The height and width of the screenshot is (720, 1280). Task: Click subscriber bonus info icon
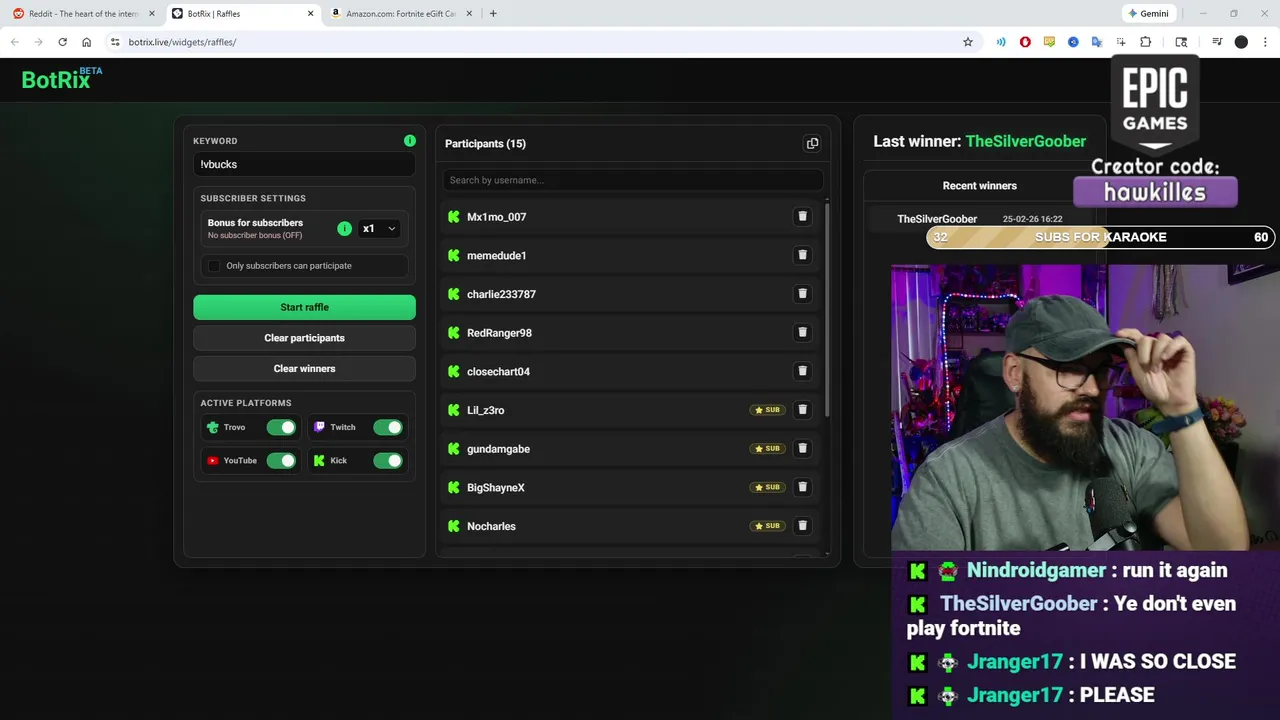(x=344, y=229)
